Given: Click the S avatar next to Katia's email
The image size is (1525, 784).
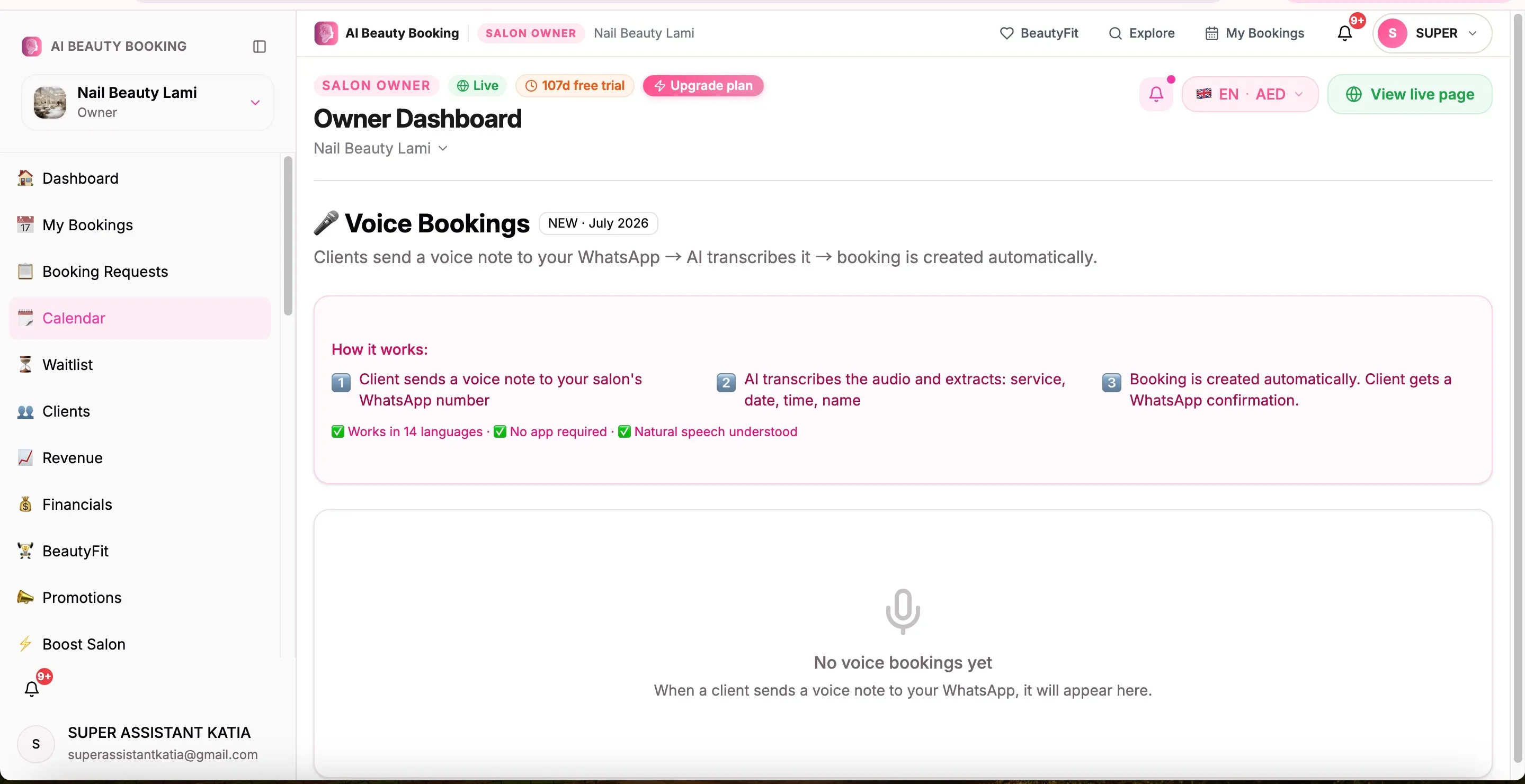Looking at the screenshot, I should click(x=36, y=743).
